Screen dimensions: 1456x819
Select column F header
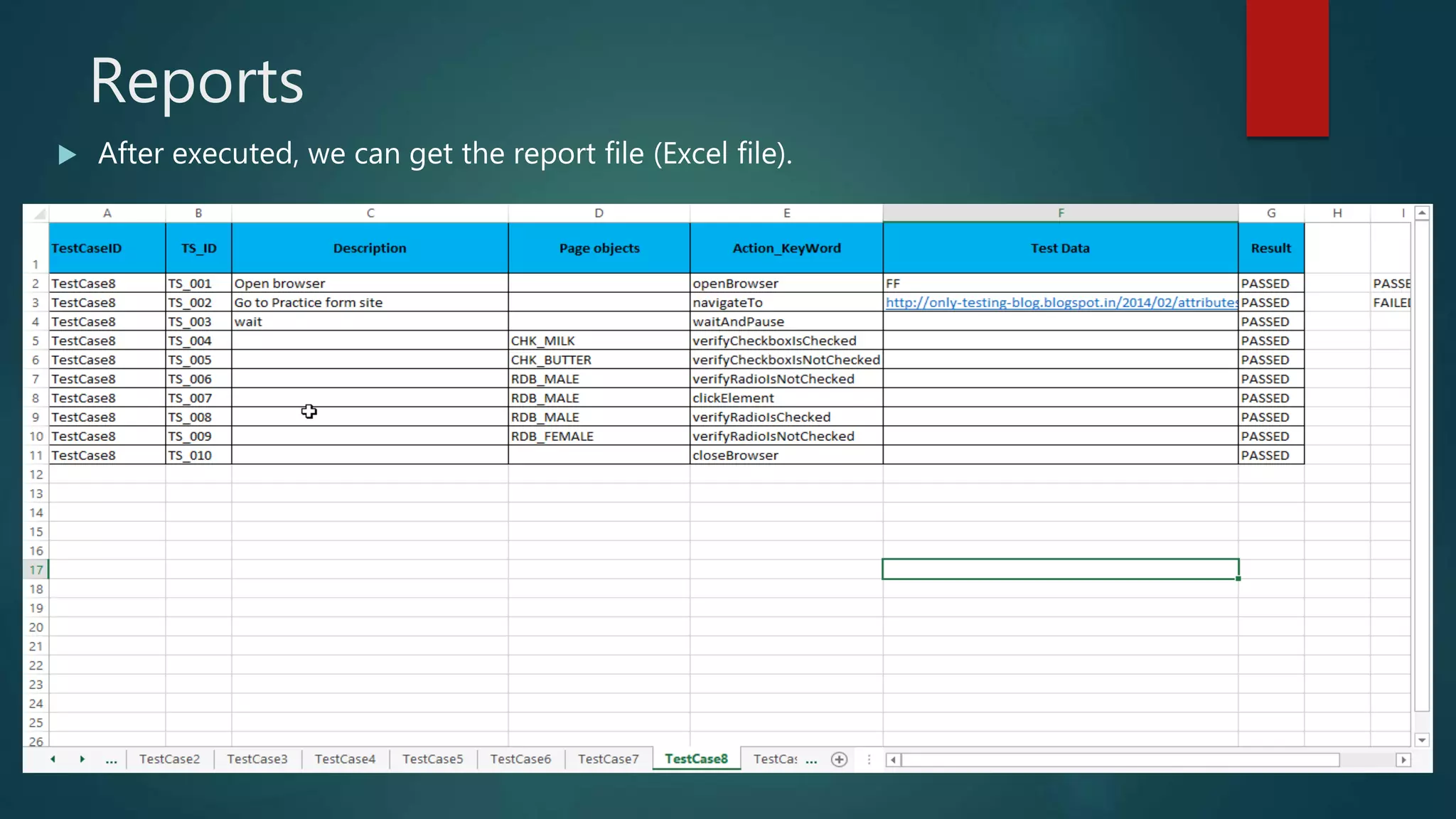pyautogui.click(x=1061, y=213)
